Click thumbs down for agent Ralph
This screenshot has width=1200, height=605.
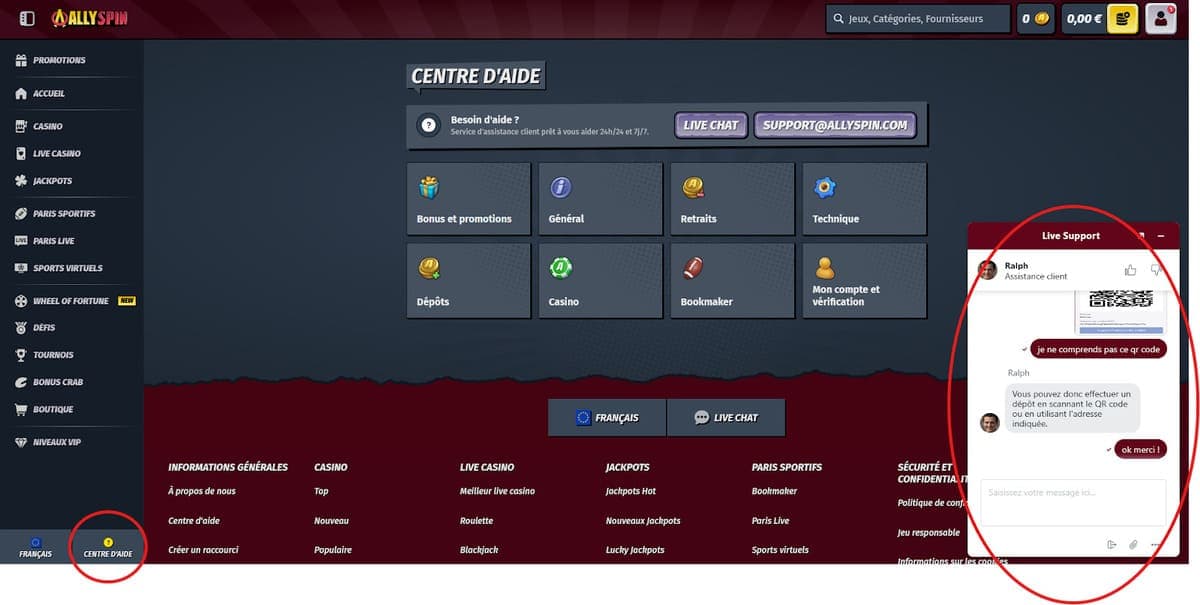tap(1156, 270)
